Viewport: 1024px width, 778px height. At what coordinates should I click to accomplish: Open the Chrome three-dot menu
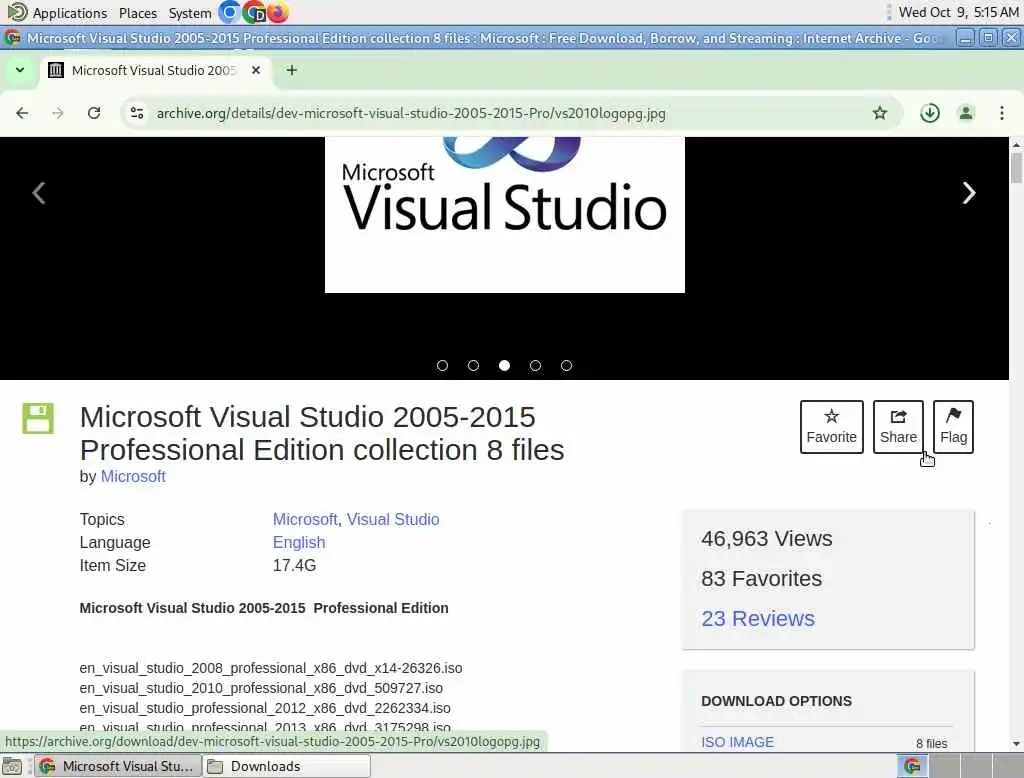pos(1002,113)
